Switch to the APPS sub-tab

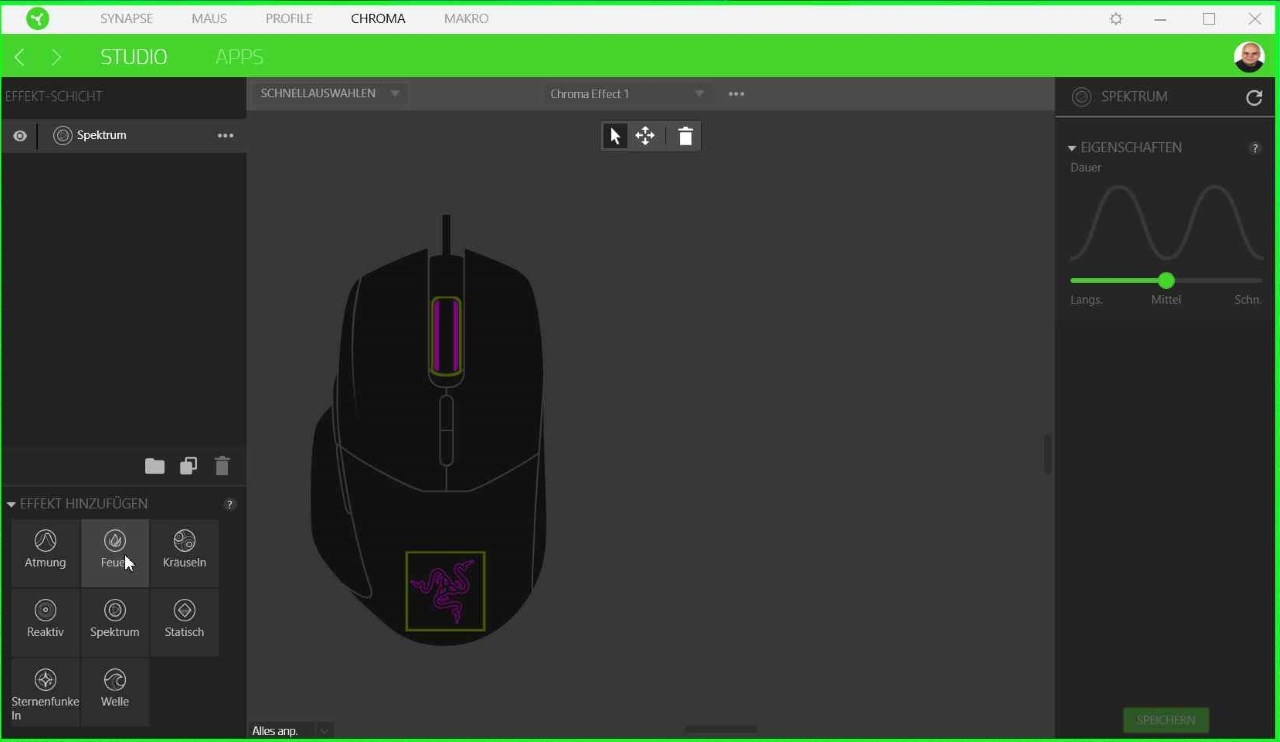(239, 57)
